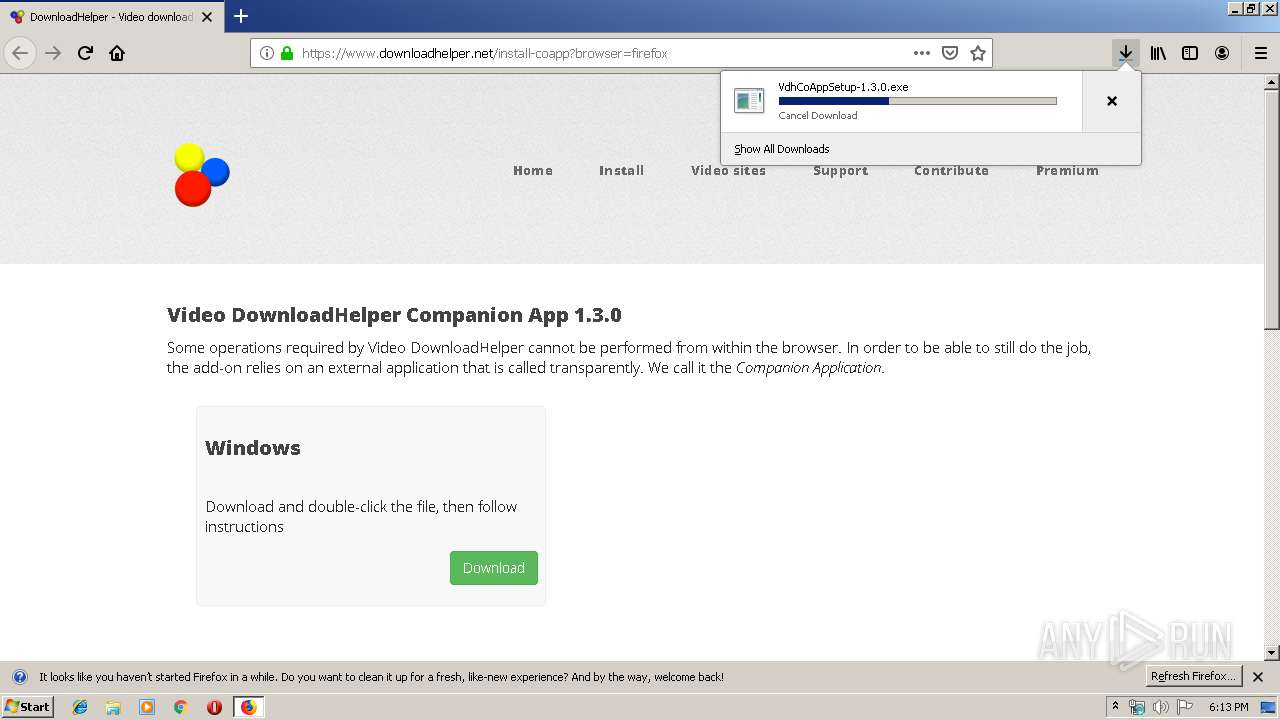Open Firefox account icon
The width and height of the screenshot is (1280, 720).
click(1222, 53)
